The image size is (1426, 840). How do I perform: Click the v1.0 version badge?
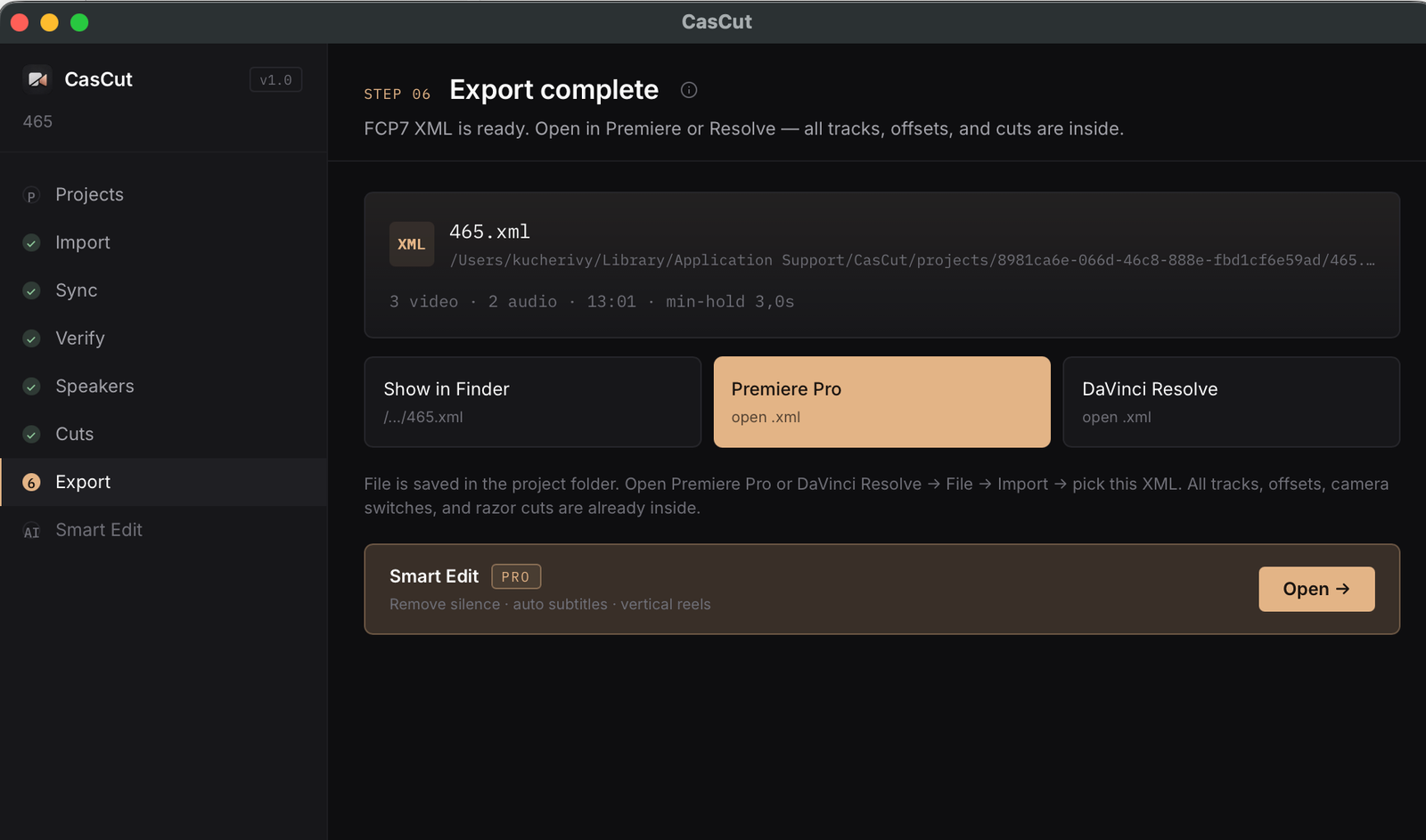tap(275, 79)
